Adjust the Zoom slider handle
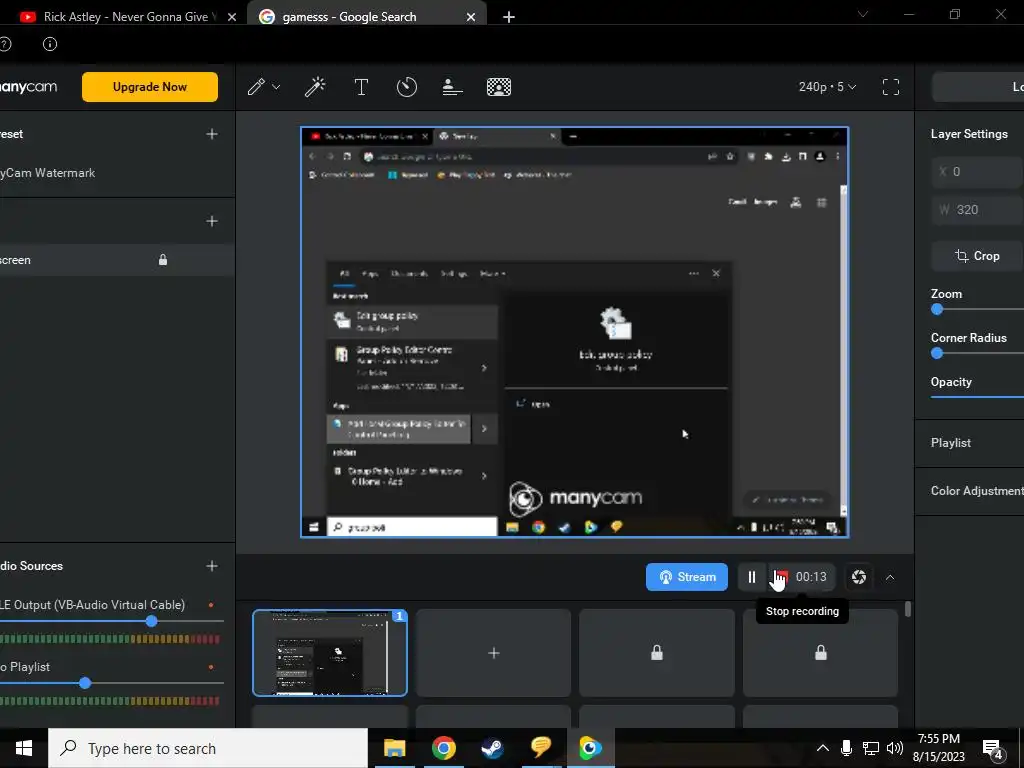 (x=937, y=310)
